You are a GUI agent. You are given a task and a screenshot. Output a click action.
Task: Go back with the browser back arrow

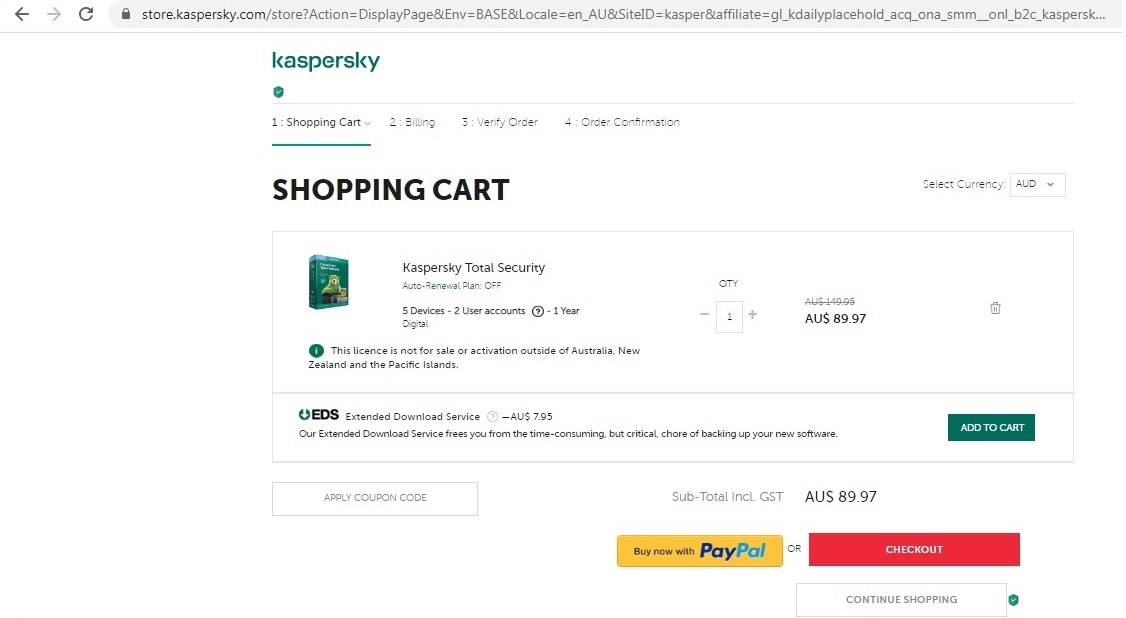coord(21,15)
